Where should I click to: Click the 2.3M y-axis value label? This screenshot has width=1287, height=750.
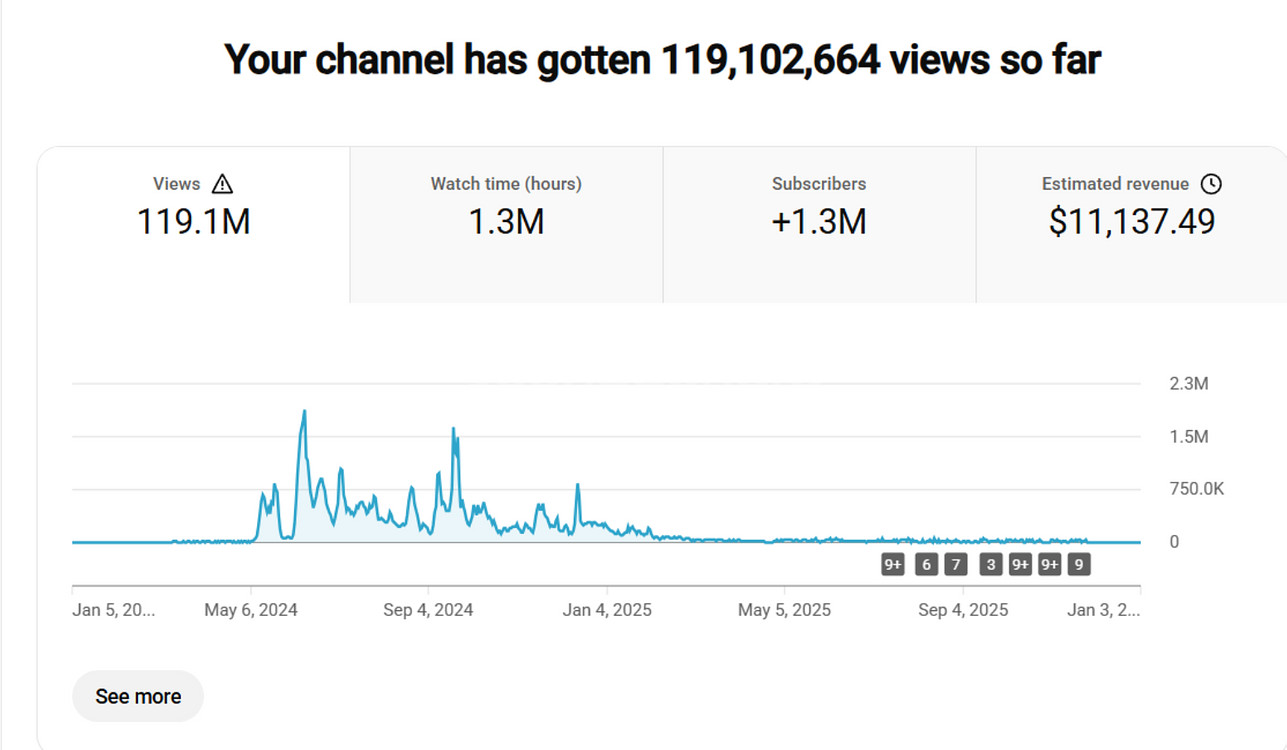coord(1189,384)
